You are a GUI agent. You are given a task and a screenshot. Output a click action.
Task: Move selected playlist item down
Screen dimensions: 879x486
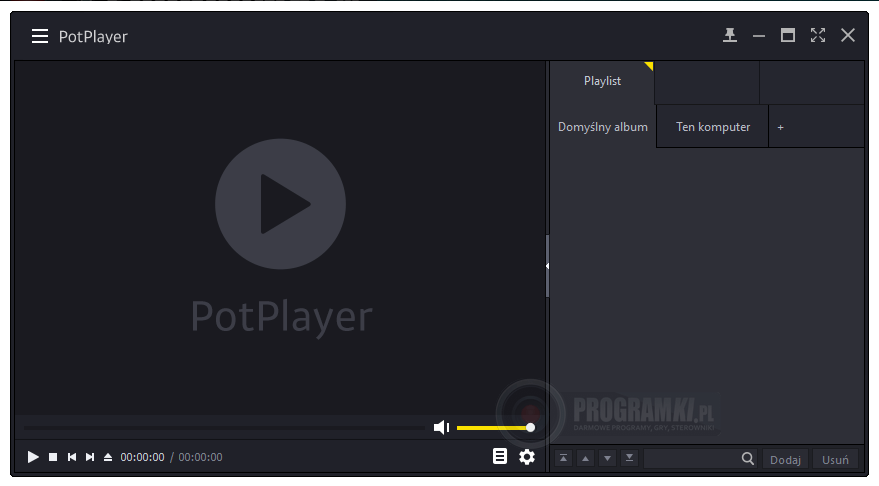pyautogui.click(x=607, y=459)
